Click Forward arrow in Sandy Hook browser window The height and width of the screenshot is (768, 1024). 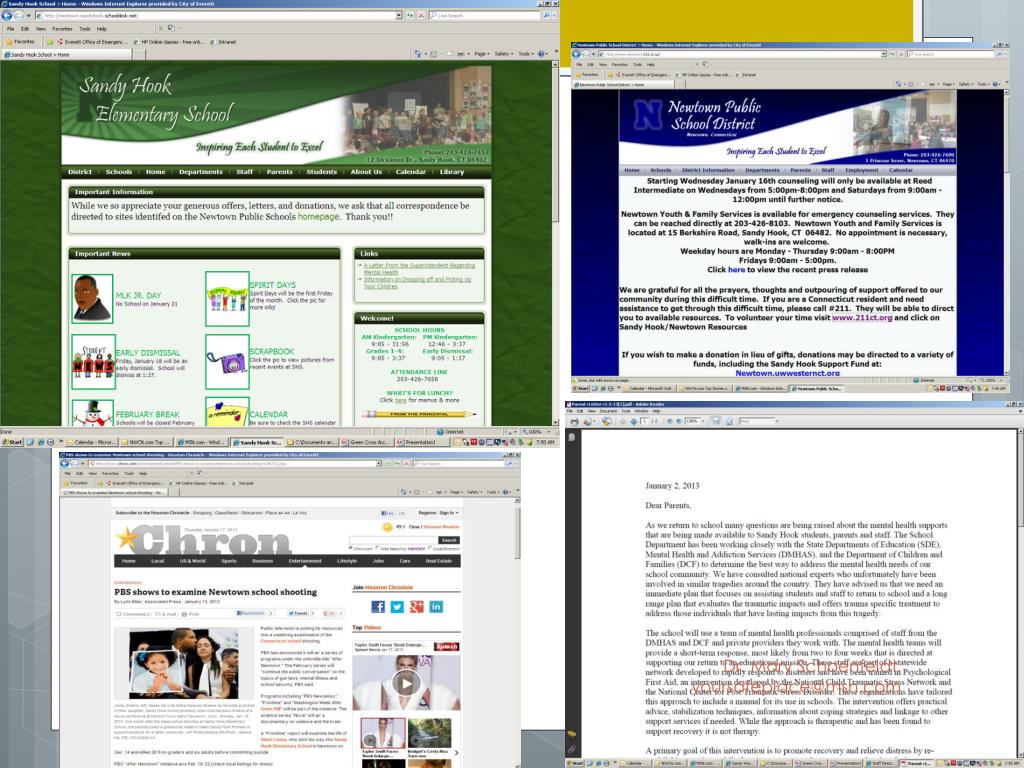(19, 15)
